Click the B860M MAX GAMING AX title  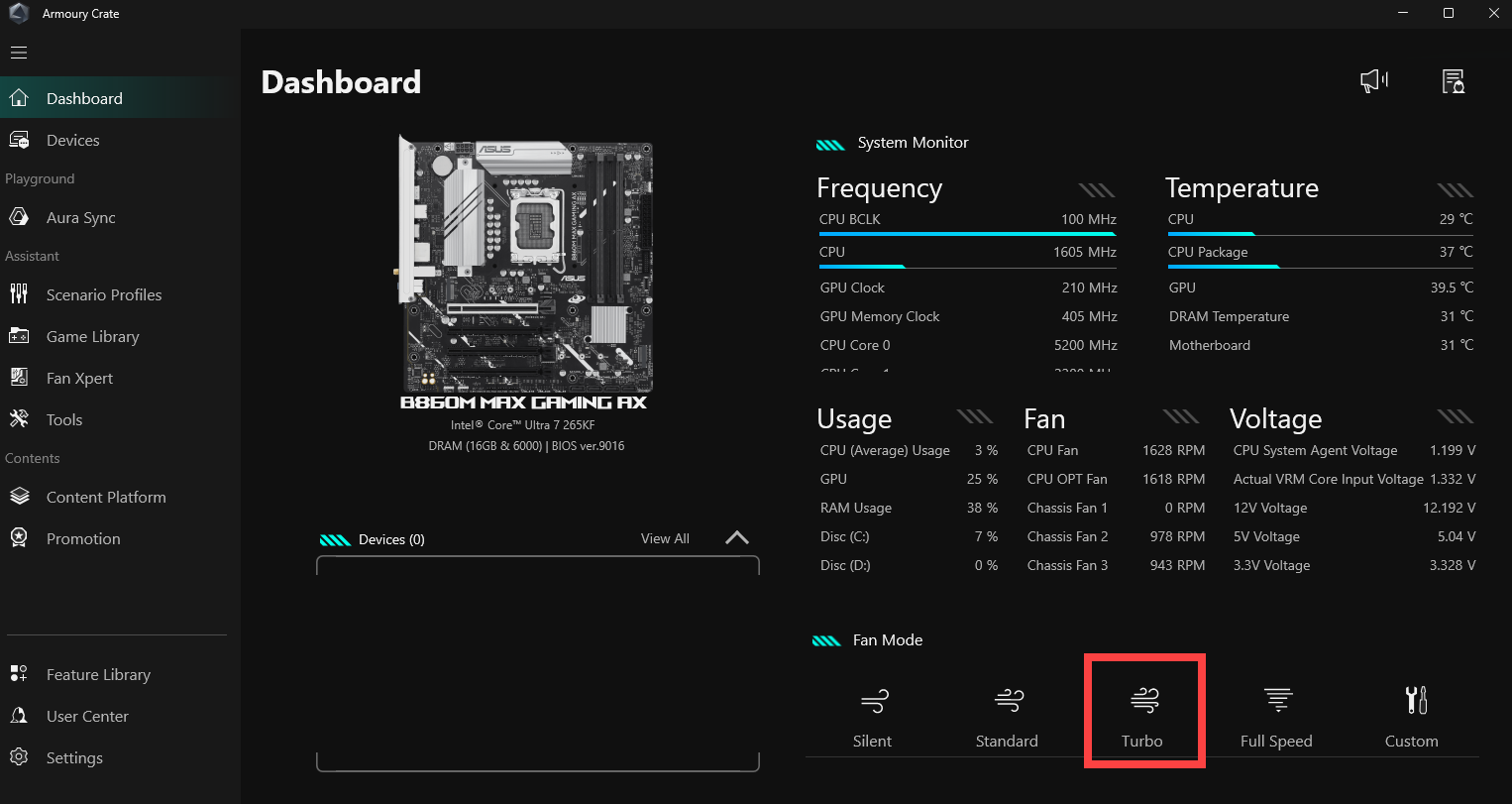coord(523,402)
